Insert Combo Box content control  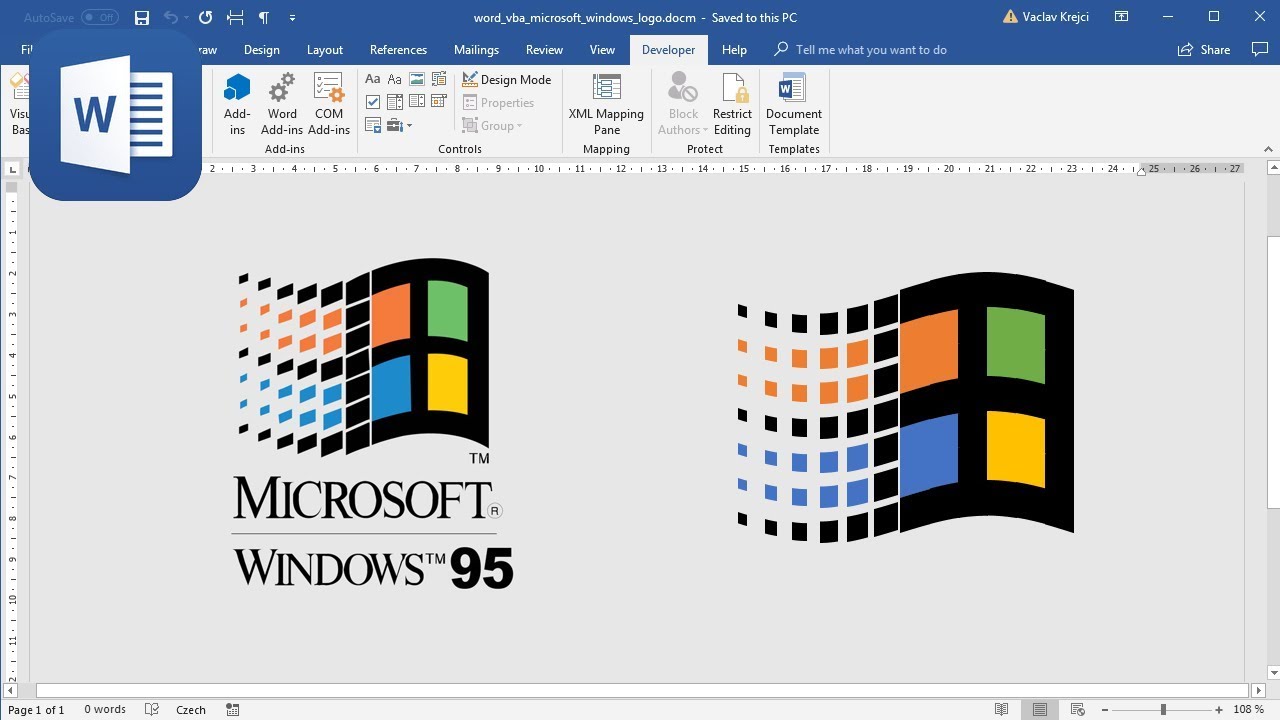click(x=395, y=102)
